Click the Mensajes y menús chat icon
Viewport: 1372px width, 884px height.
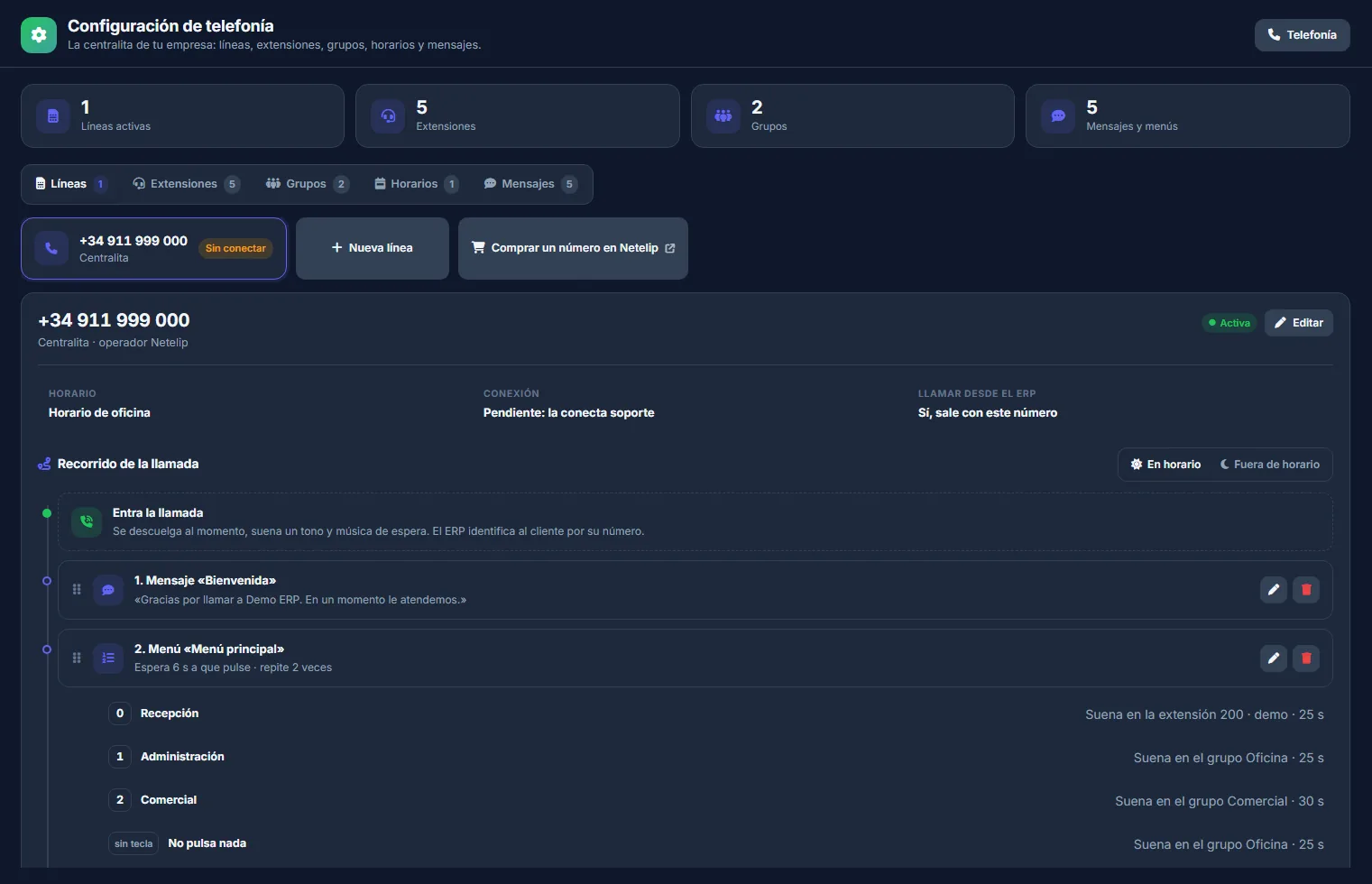(1058, 116)
